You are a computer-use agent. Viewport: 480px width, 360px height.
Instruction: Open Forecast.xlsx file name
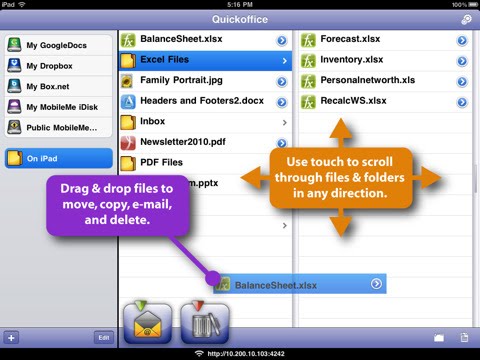(350, 39)
